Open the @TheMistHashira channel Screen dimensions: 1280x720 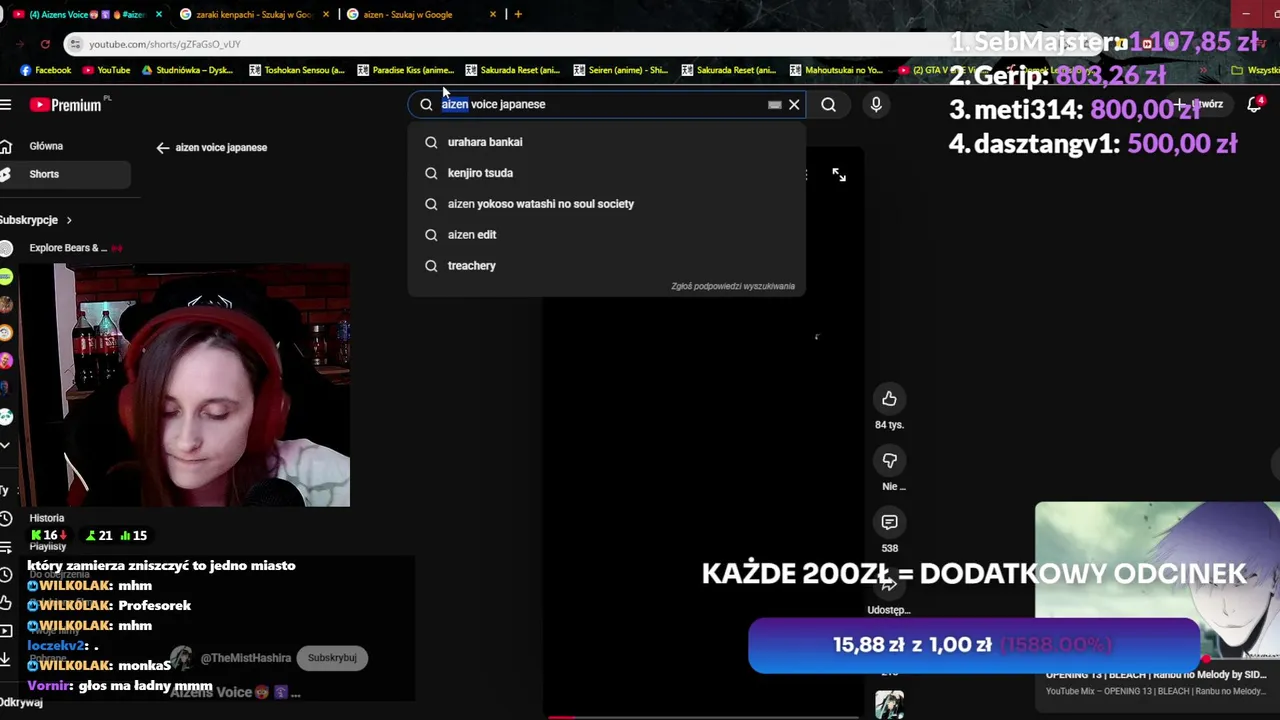point(246,658)
